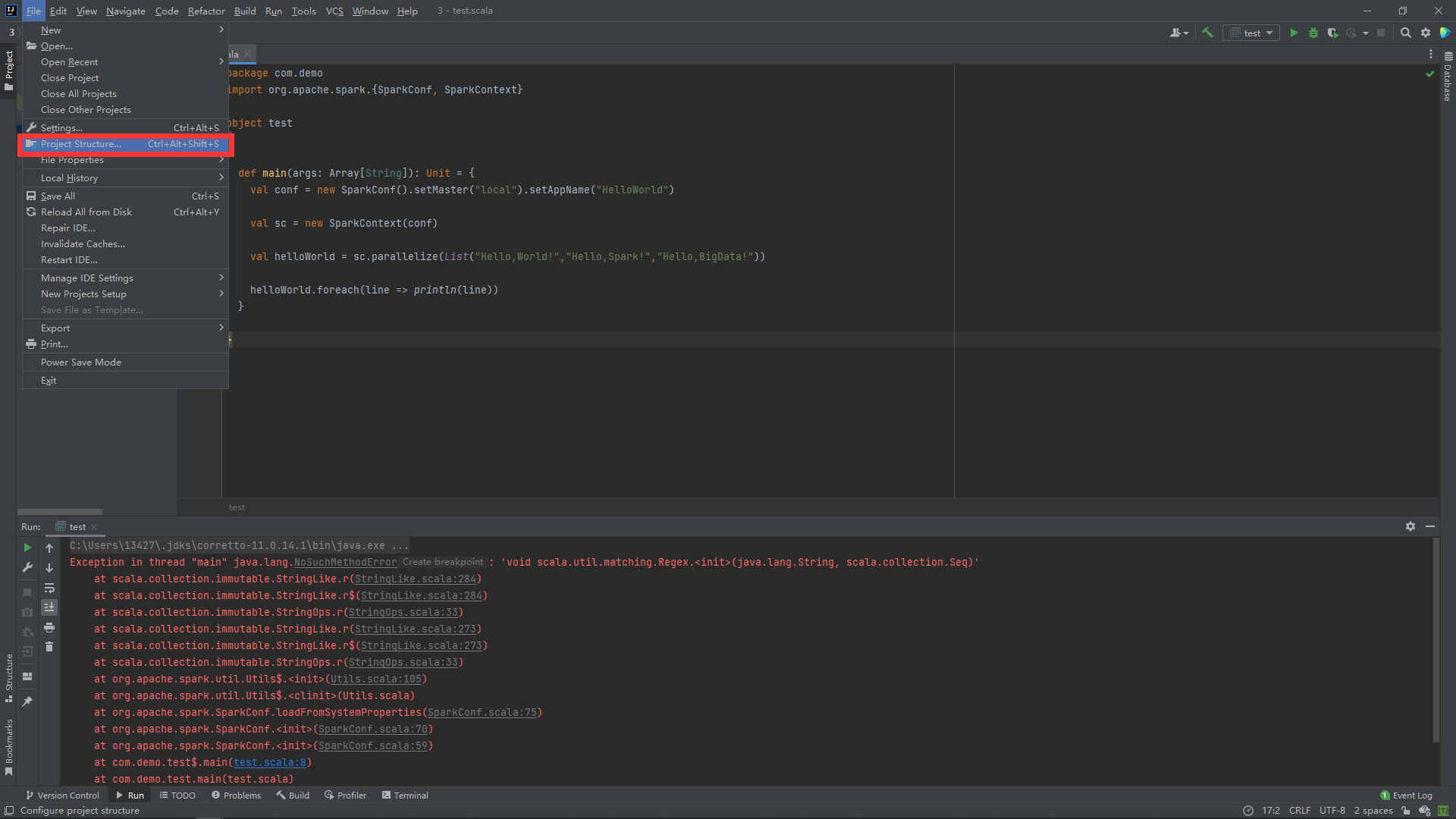Toggle soft-wrap in the Run console
Screen dimensions: 1456x819
pos(49,588)
